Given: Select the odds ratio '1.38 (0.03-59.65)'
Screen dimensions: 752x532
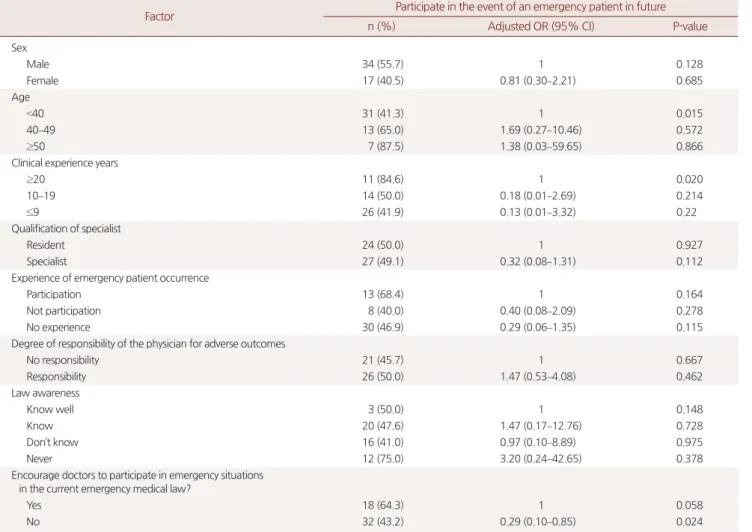Looking at the screenshot, I should point(540,146).
